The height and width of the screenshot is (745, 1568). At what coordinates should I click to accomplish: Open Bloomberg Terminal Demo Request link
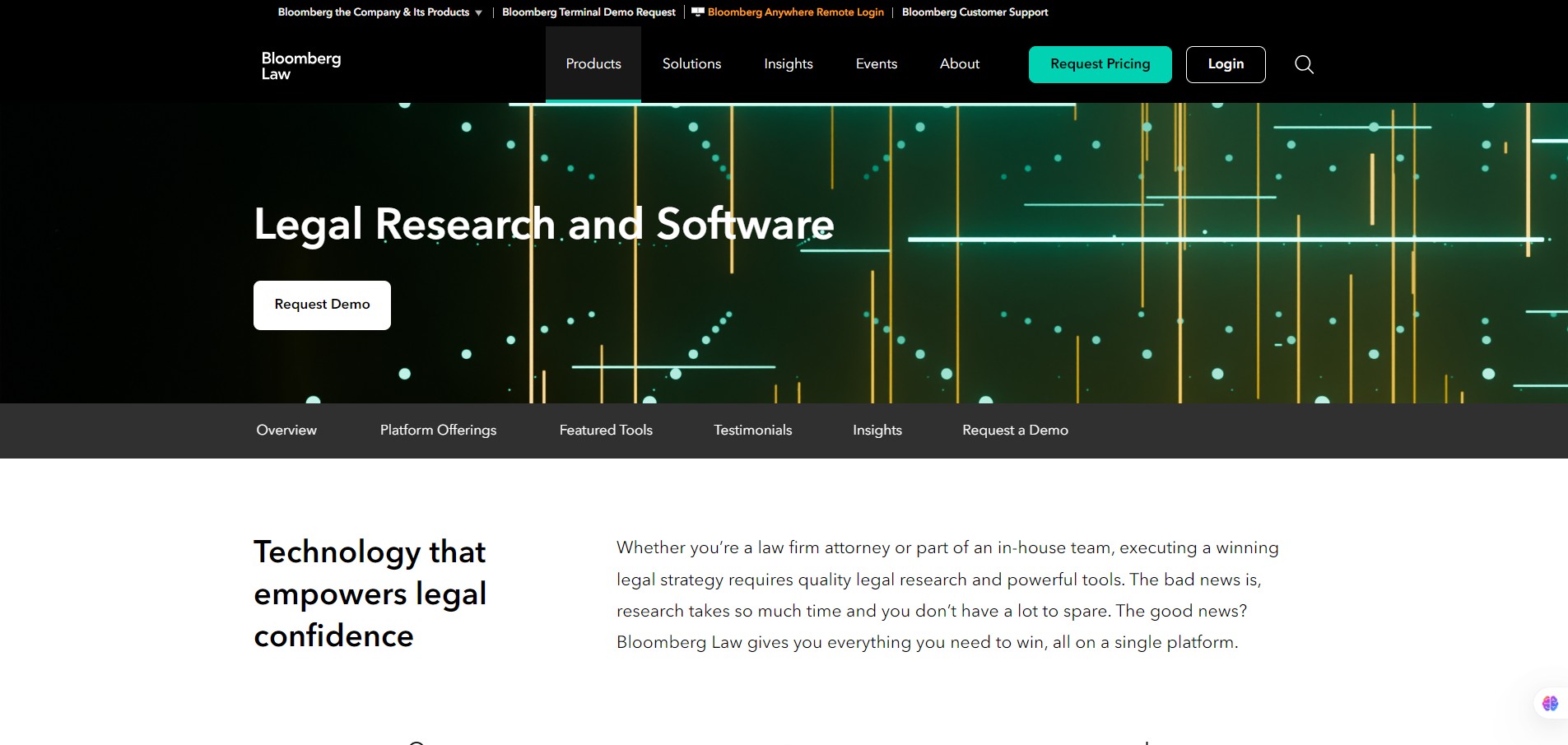pos(589,12)
